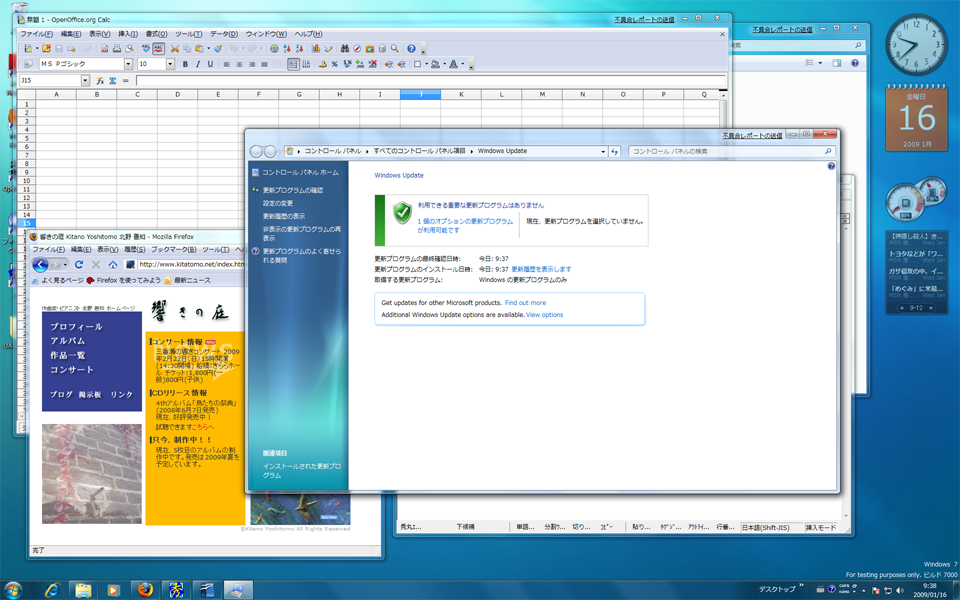This screenshot has width=960, height=600.
Task: Click the Windows Media Player taskbar icon
Action: pos(113,590)
